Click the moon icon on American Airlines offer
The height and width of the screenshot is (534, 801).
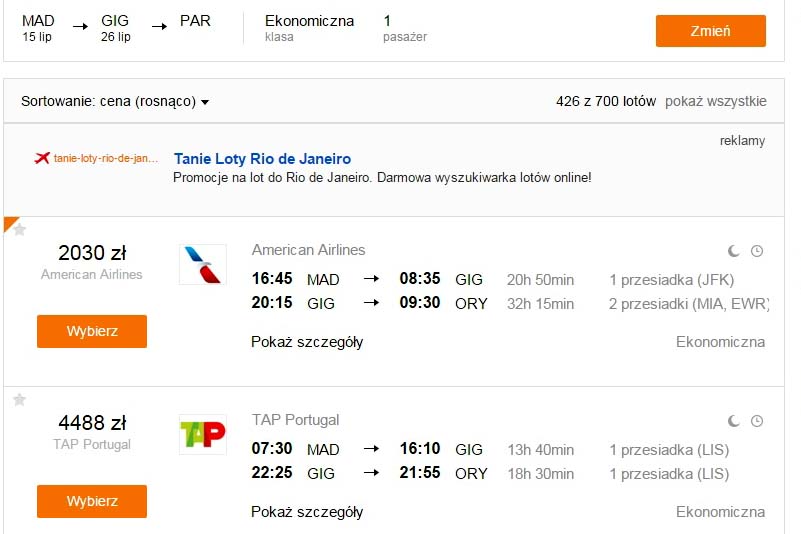734,251
